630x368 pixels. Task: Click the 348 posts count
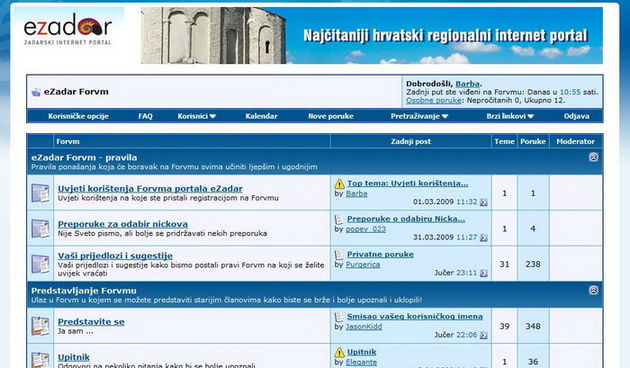click(533, 326)
